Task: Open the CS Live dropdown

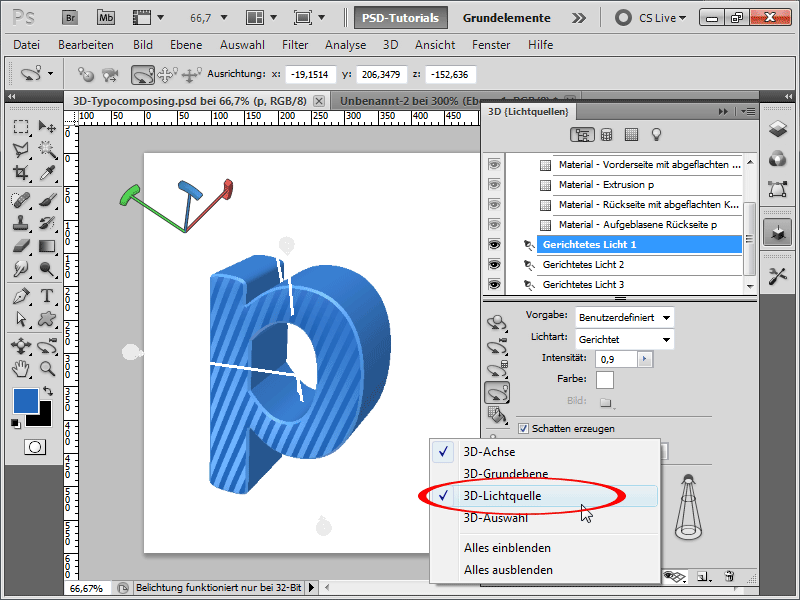Action: coord(662,18)
